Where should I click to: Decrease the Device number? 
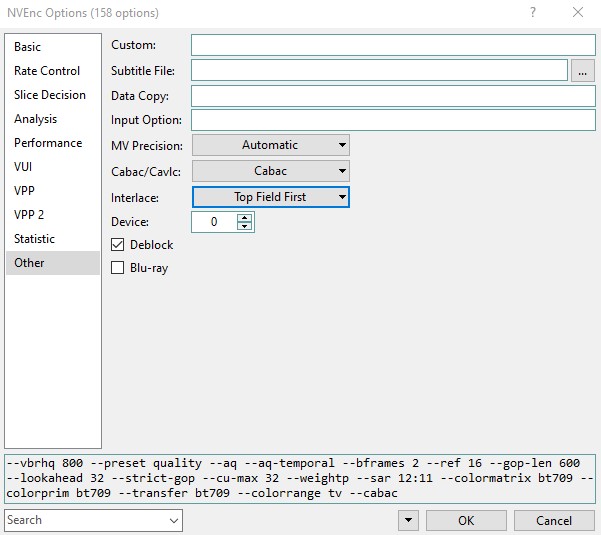tap(244, 226)
